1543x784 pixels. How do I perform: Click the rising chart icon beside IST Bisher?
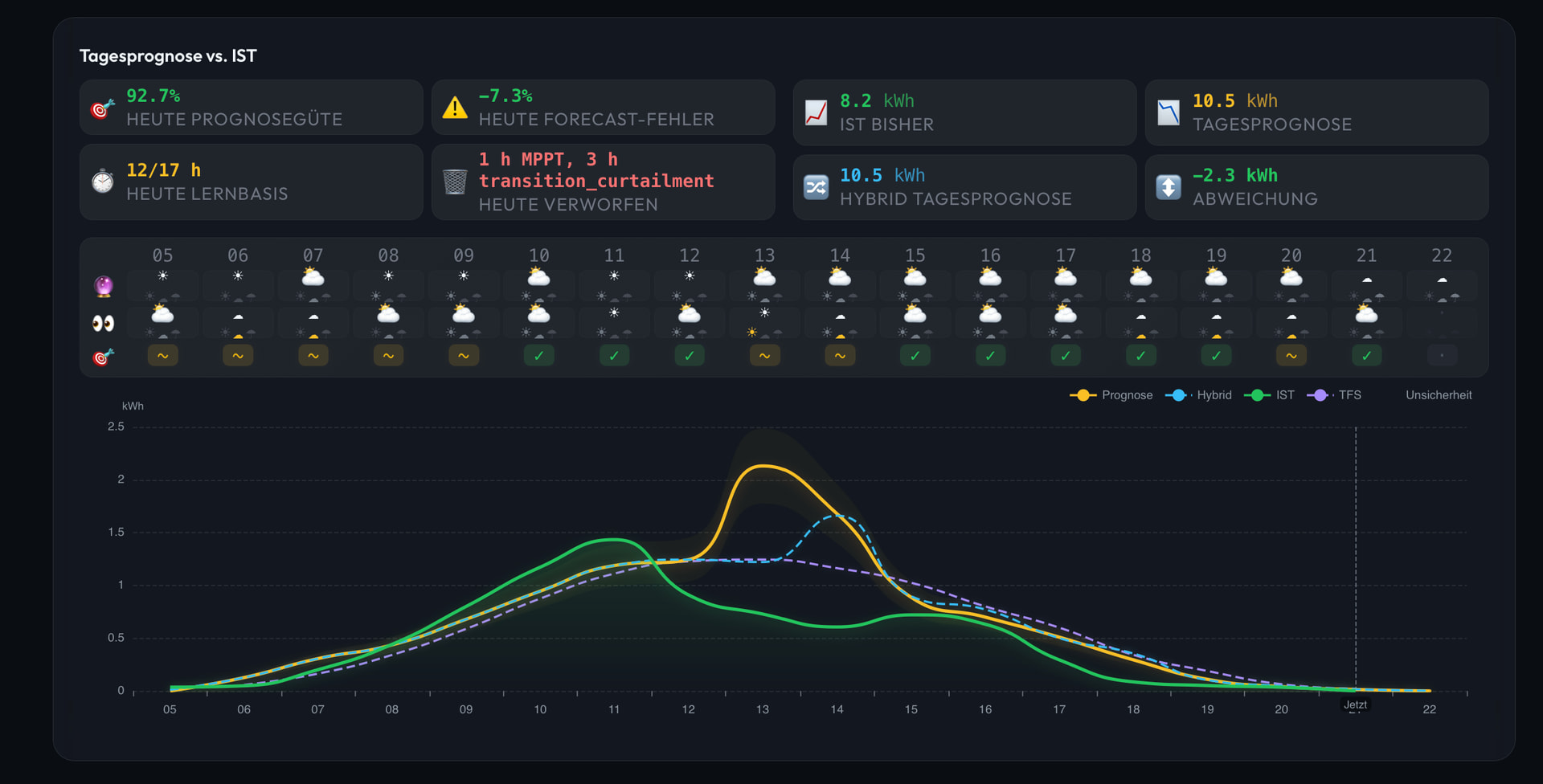point(817,112)
